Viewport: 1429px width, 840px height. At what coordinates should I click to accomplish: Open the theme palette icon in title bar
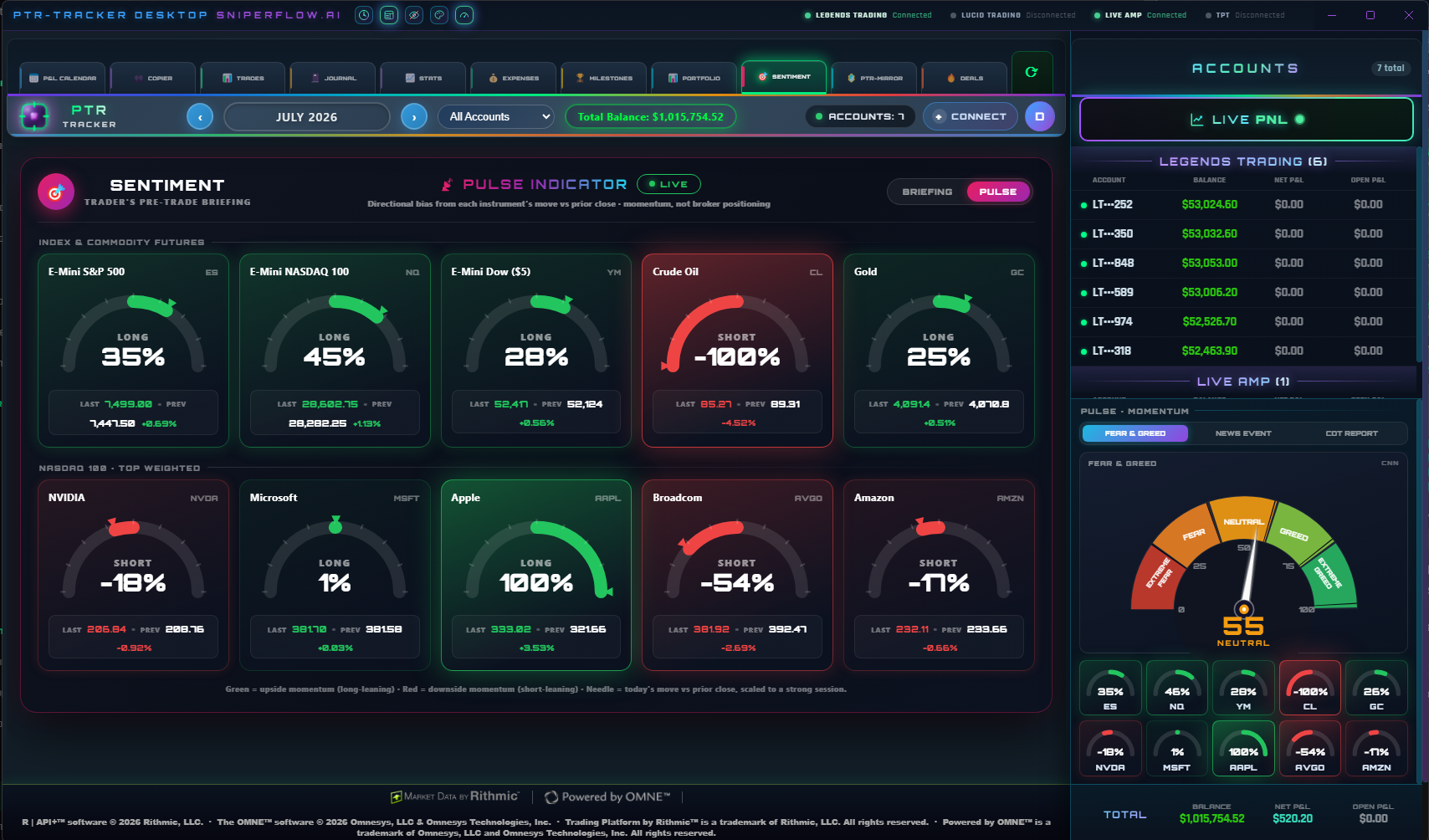click(x=439, y=15)
